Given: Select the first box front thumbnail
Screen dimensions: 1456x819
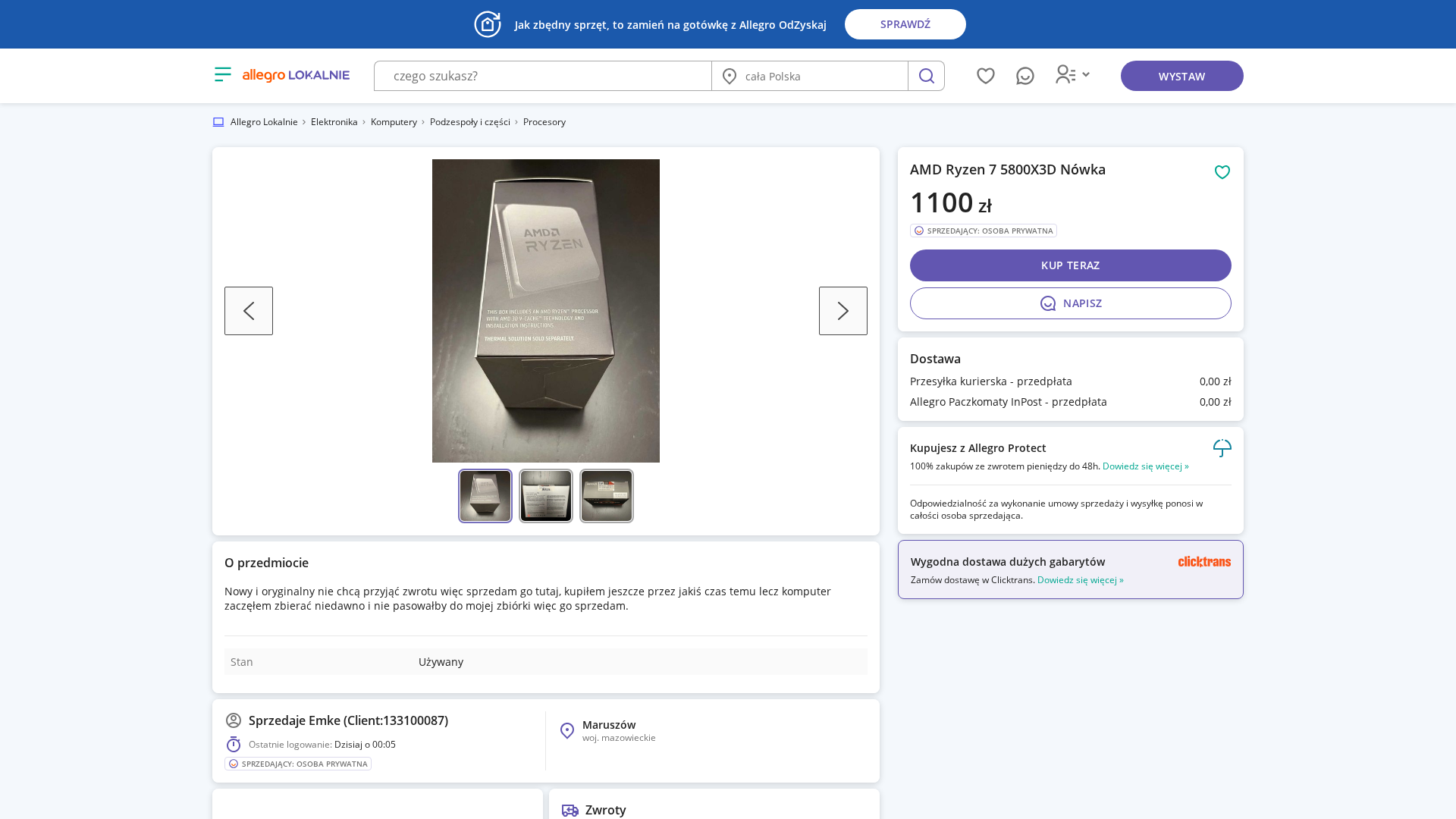Looking at the screenshot, I should coord(485,496).
